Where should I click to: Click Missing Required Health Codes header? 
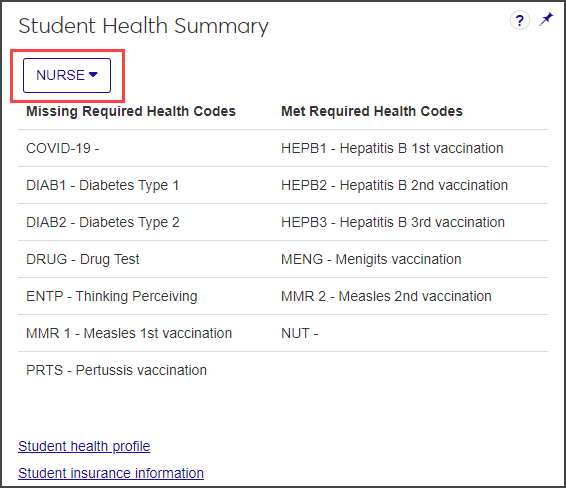click(x=131, y=111)
